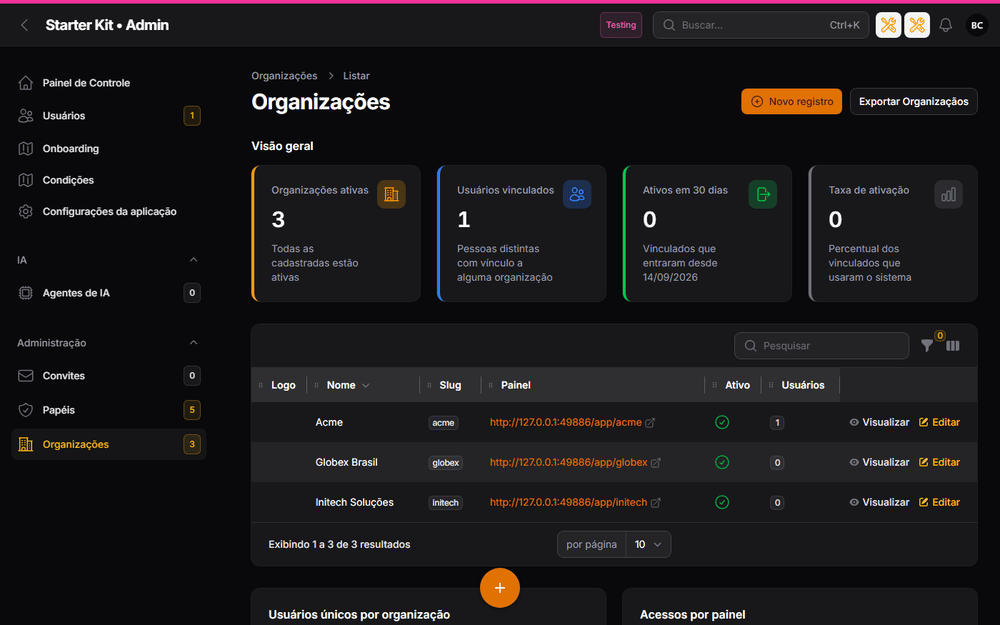Go to Usuários in the sidebar
The image size is (1000, 625).
(x=109, y=115)
